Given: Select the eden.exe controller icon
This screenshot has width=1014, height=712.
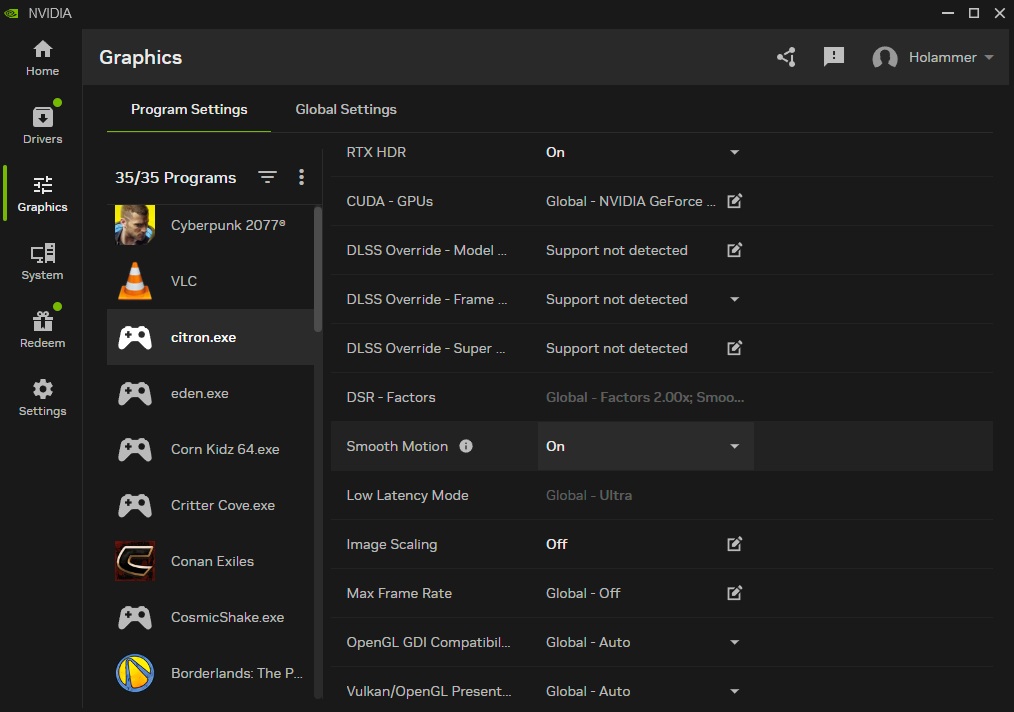Looking at the screenshot, I should point(135,393).
